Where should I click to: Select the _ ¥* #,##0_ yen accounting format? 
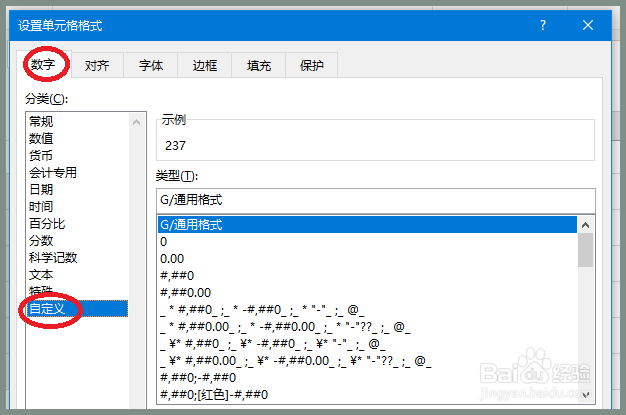[367, 344]
